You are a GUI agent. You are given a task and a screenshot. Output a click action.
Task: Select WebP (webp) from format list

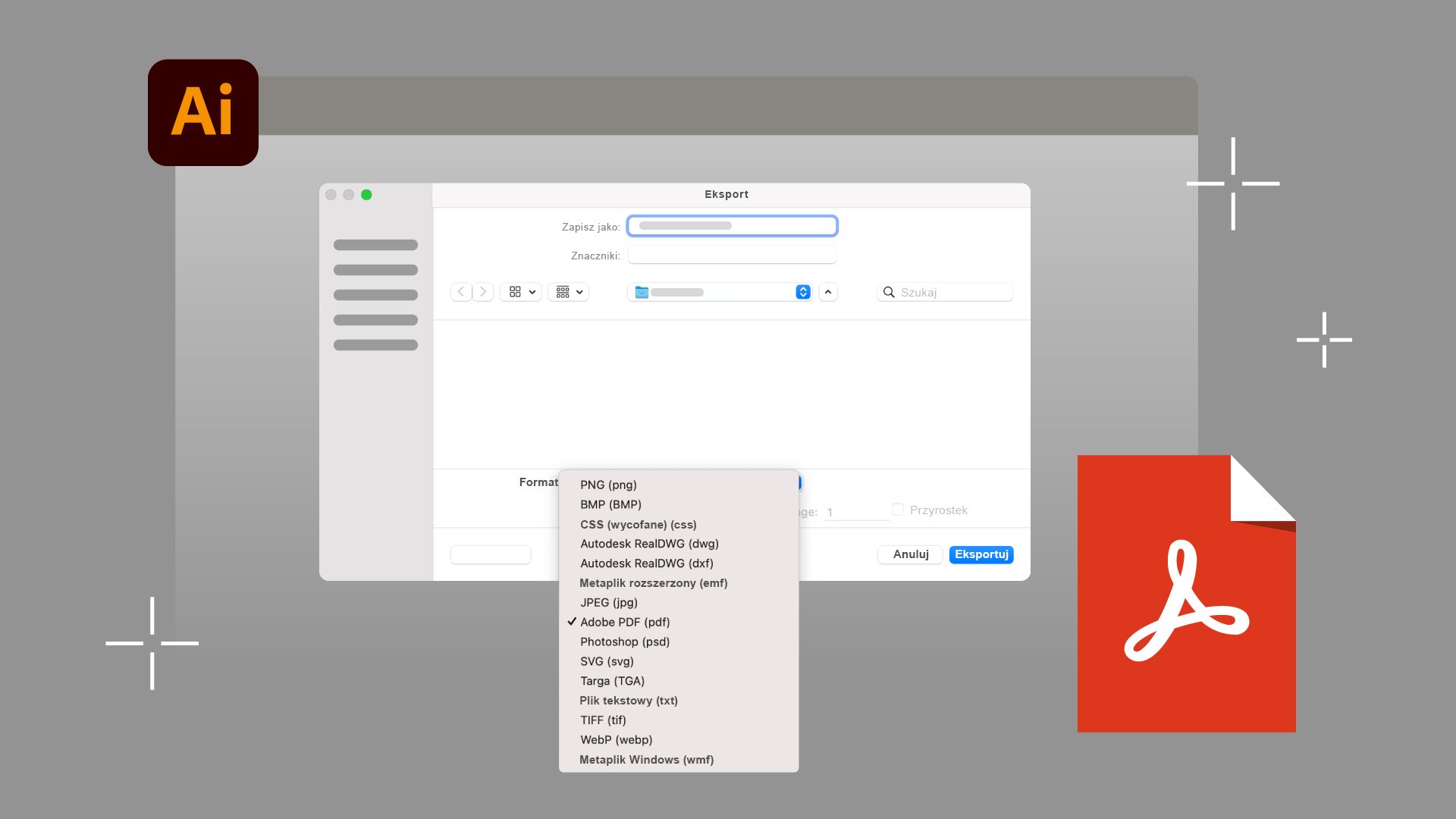tap(616, 739)
